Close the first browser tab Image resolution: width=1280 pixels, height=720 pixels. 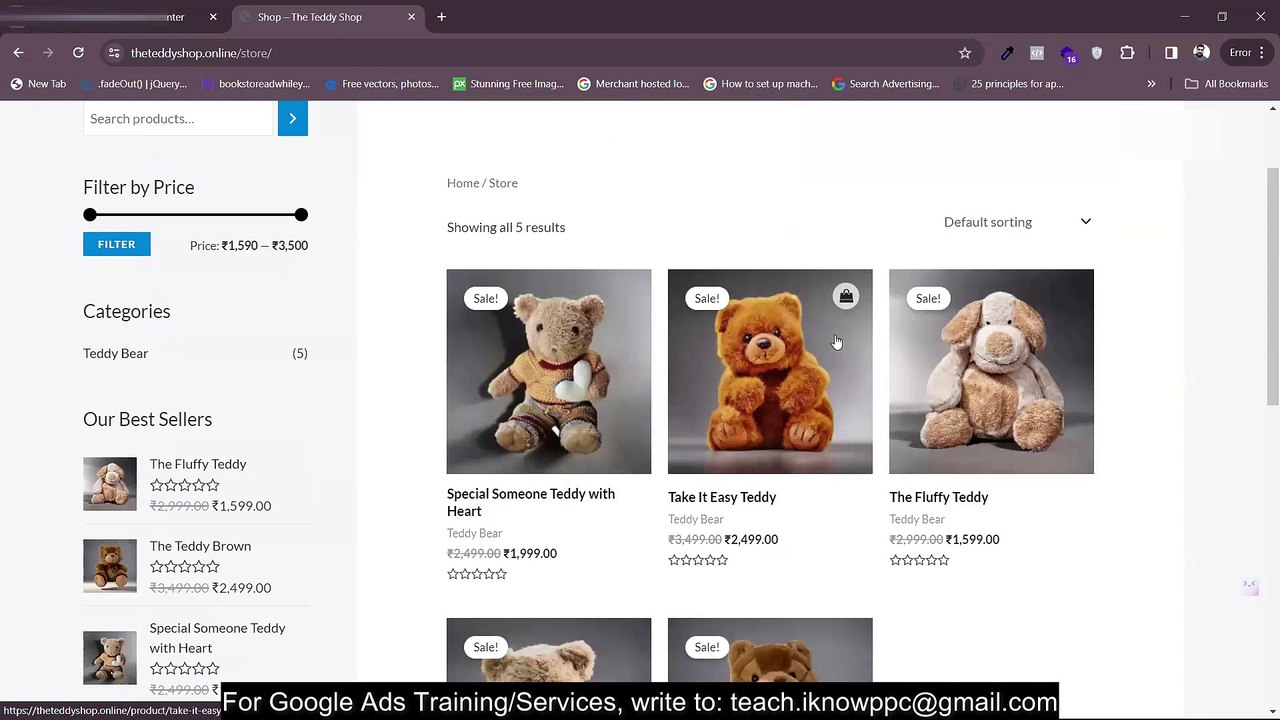(x=213, y=17)
